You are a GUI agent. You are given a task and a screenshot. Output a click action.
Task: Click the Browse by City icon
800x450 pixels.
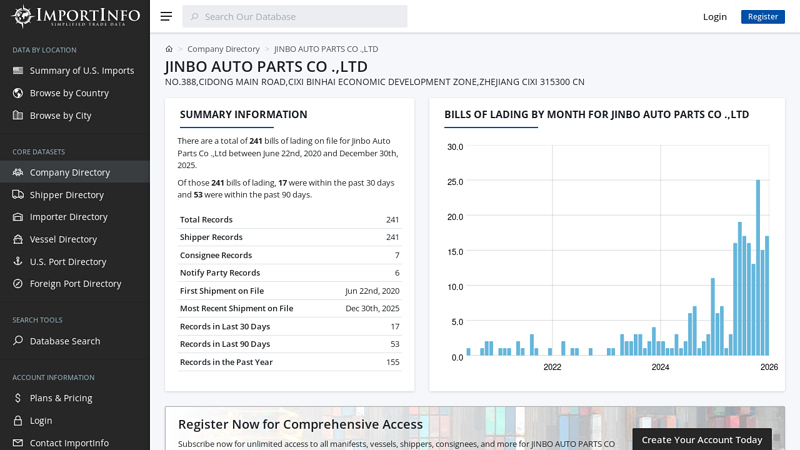pyautogui.click(x=18, y=116)
